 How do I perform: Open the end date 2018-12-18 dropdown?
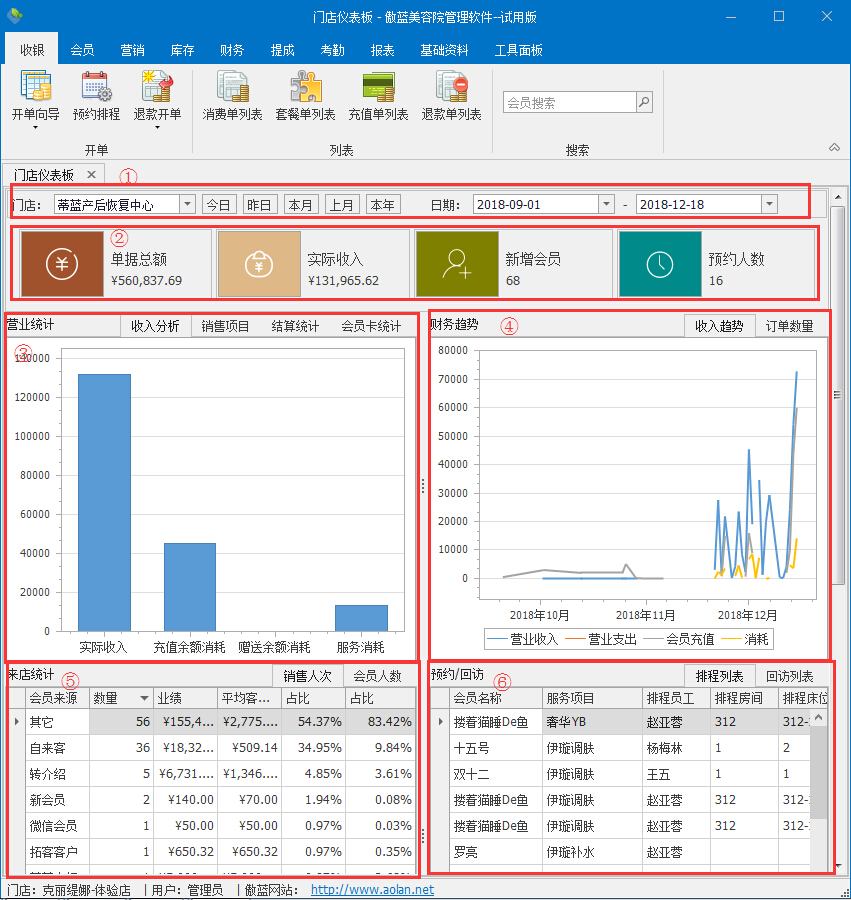tap(768, 204)
